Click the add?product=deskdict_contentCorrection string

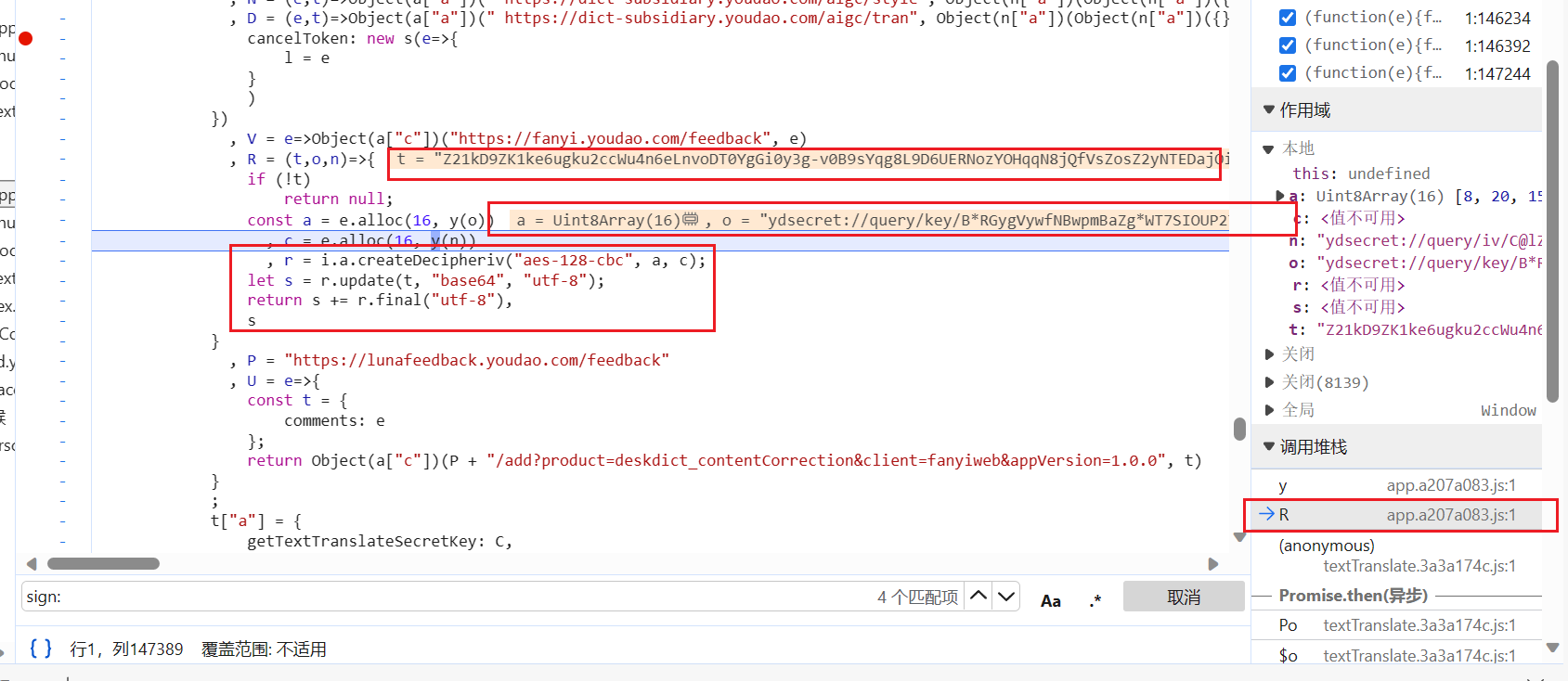click(823, 460)
